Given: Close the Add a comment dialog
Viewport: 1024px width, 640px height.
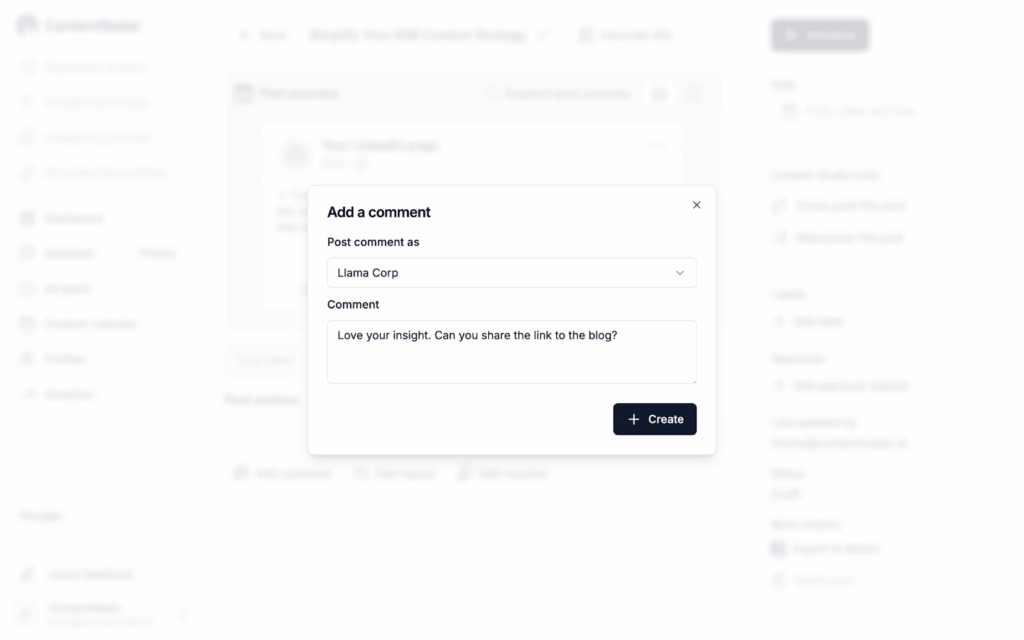Looking at the screenshot, I should pyautogui.click(x=697, y=205).
